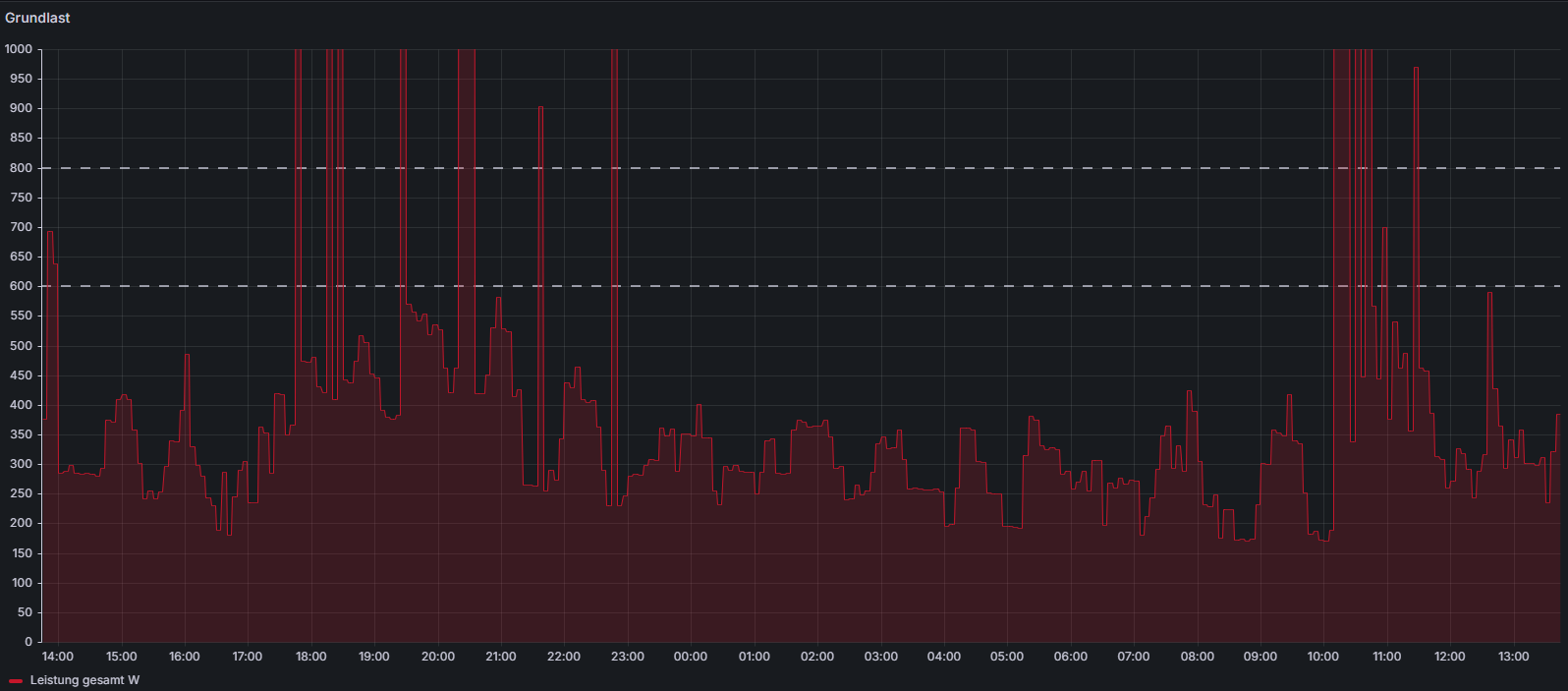This screenshot has width=1568, height=691.
Task: Click the 600 value on the Y axis
Action: tap(22, 286)
